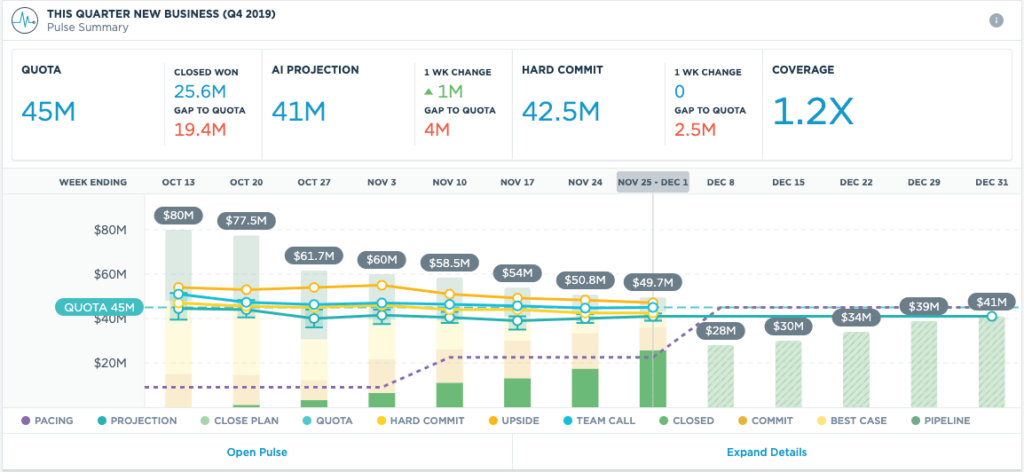Click the QUOTA 45M line tag
1024x472 pixels.
point(99,307)
